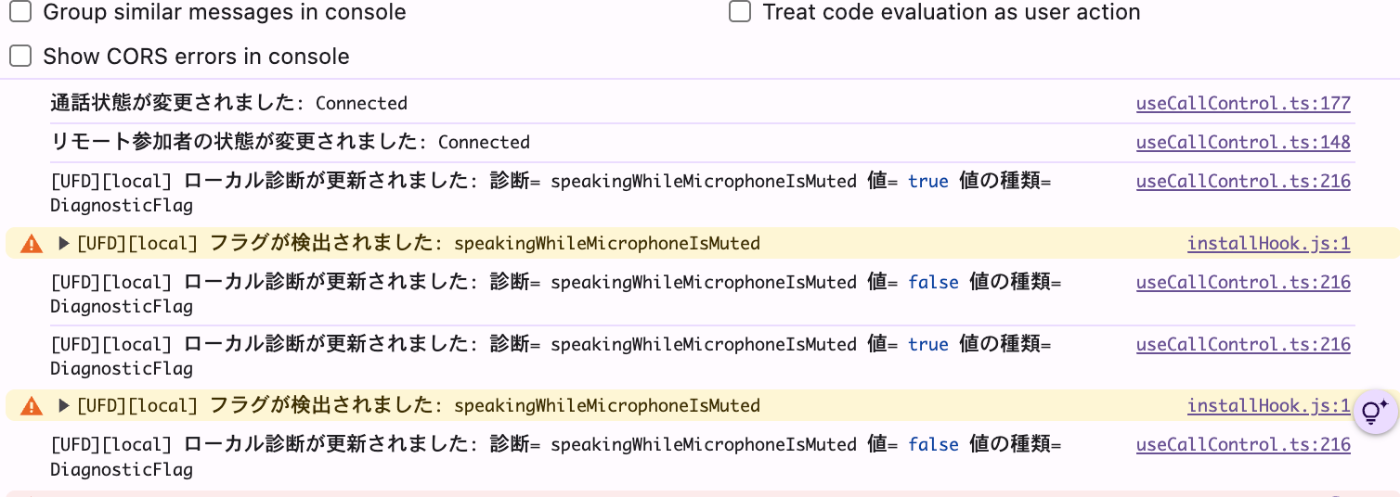Check Show CORS errors in console

pos(21,56)
